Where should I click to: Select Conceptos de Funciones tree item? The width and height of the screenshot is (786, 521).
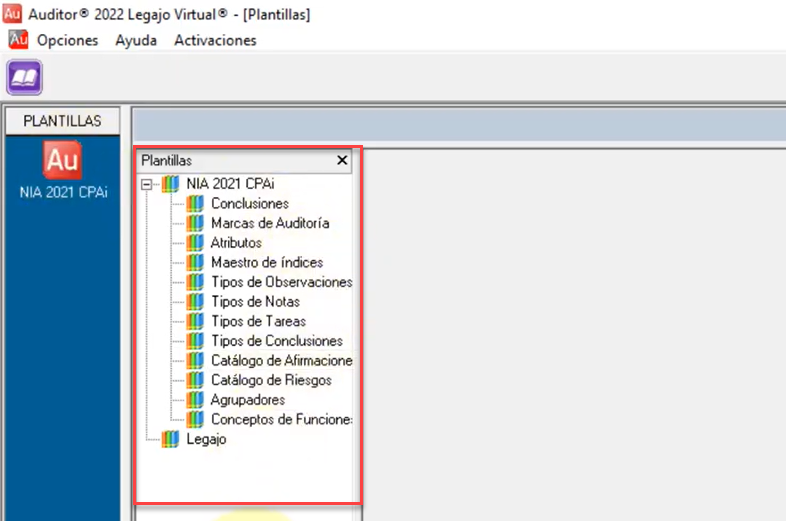282,419
